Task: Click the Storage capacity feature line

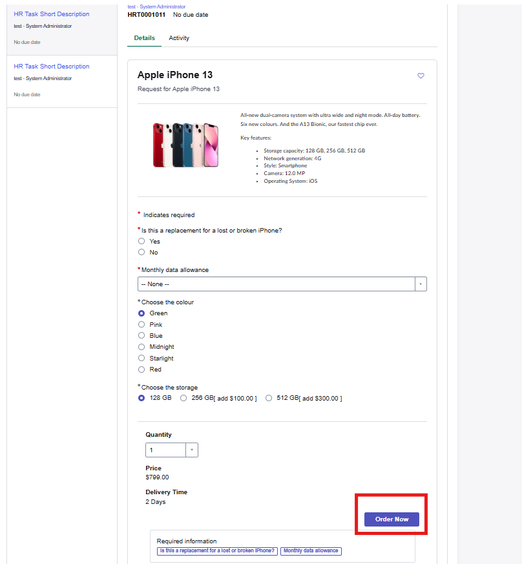Action: click(x=314, y=150)
